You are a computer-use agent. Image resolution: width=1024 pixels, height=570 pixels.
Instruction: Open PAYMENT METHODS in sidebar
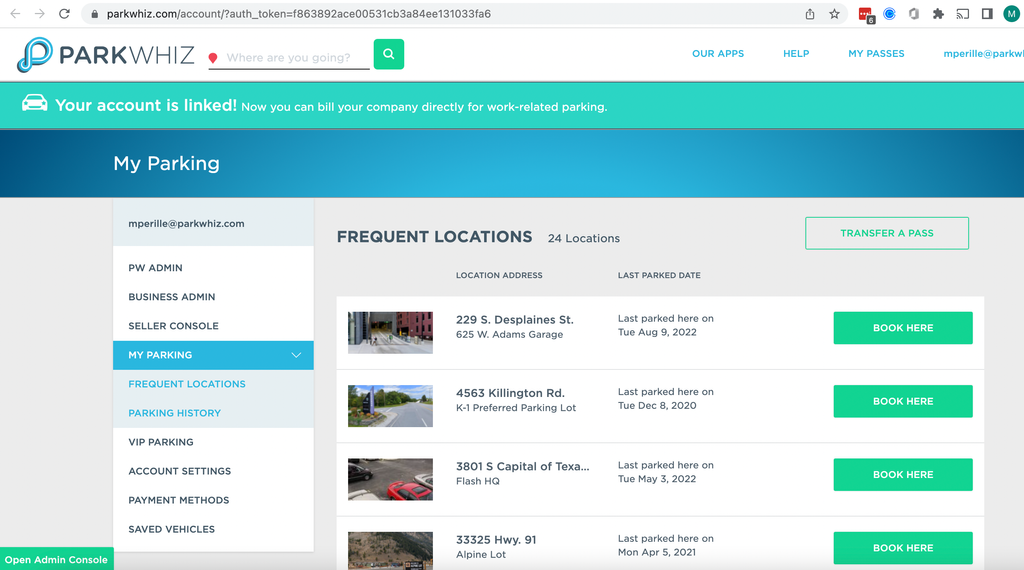click(214, 500)
